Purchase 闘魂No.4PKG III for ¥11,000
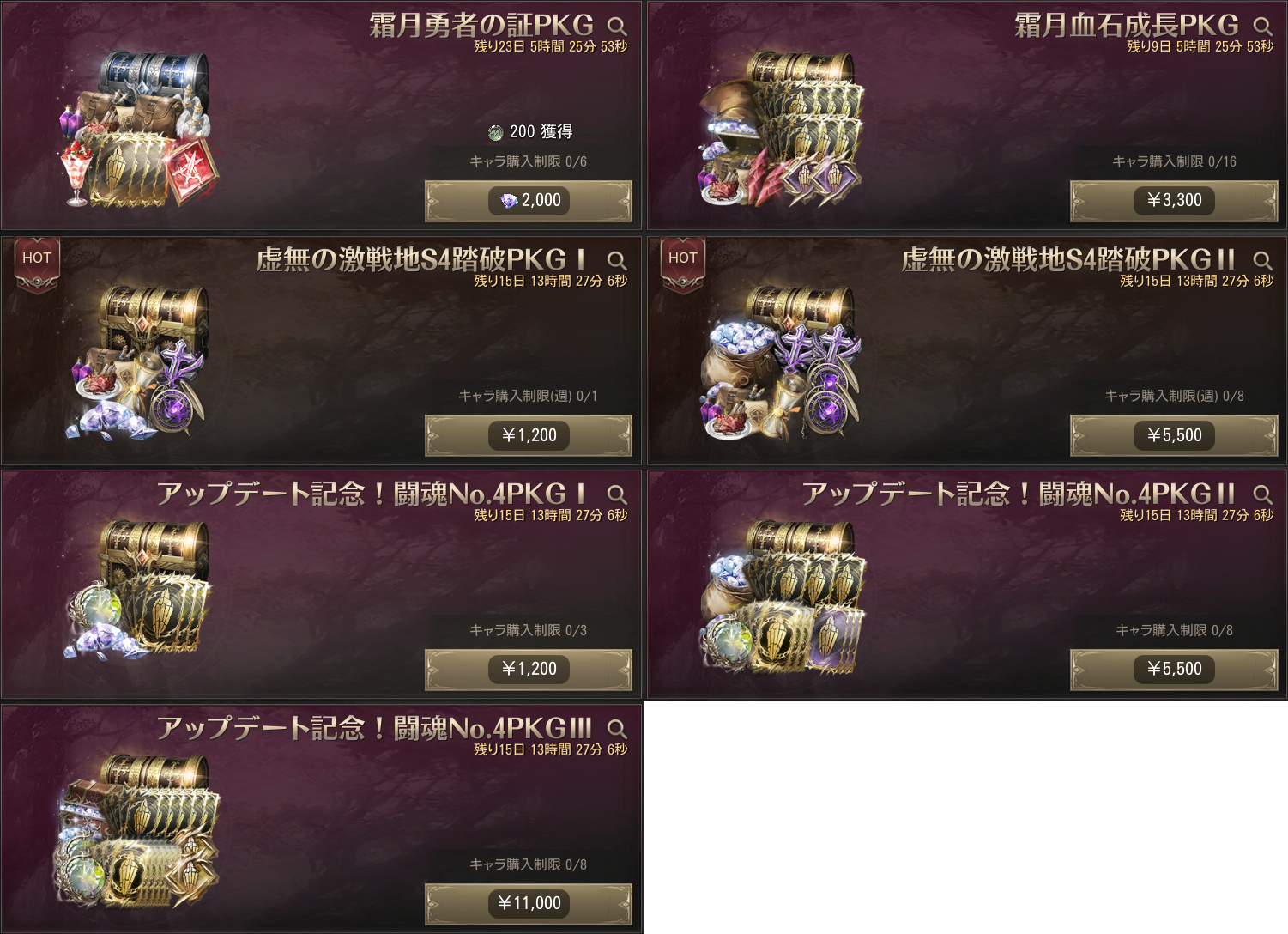 click(x=529, y=904)
